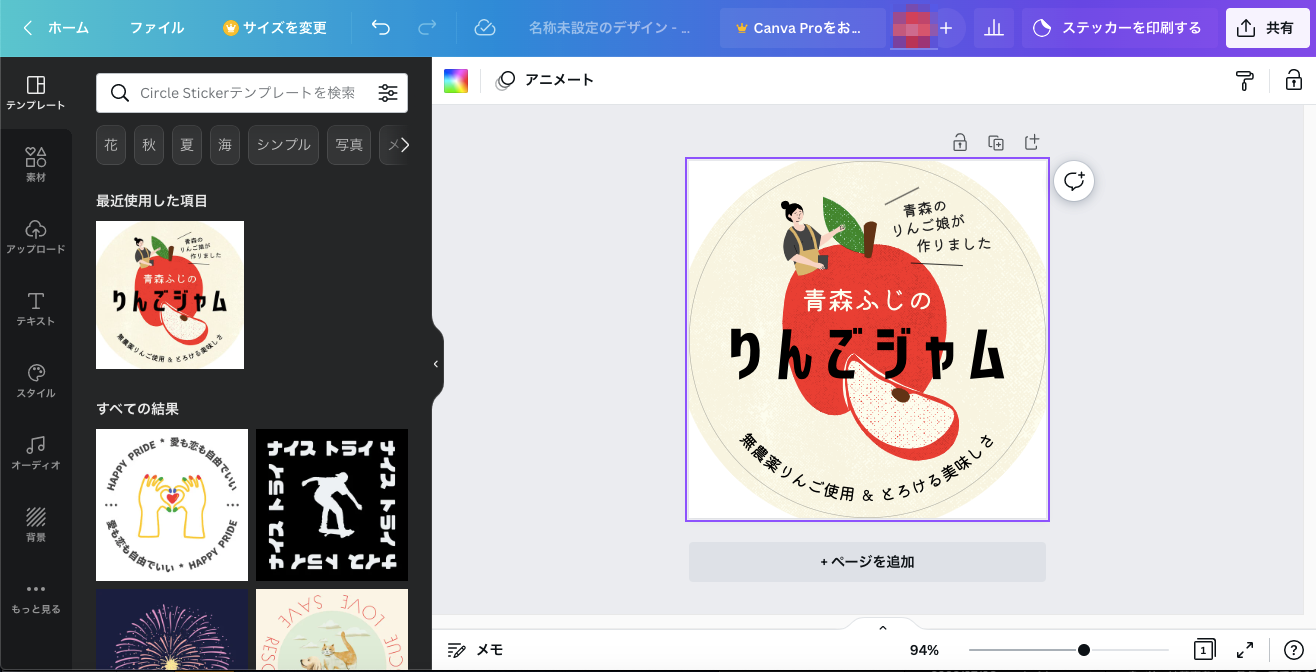Screen dimensions: 1316x672
Task: Select the HAPPY PRIDE template thumbnail
Action: click(172, 505)
